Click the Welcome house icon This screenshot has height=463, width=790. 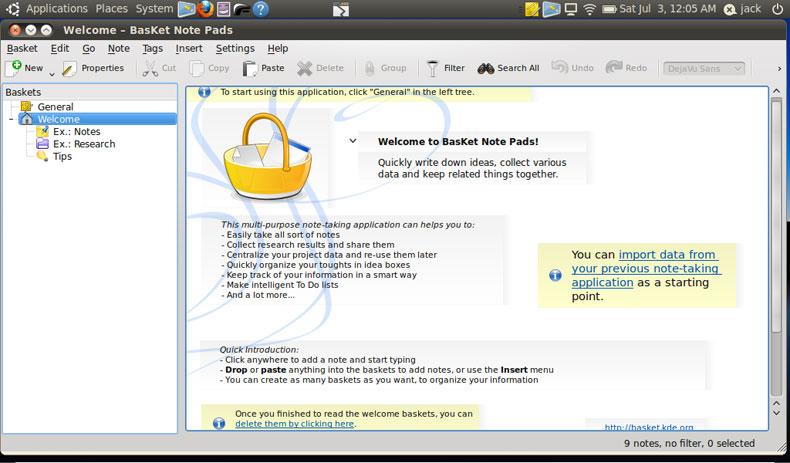point(27,119)
